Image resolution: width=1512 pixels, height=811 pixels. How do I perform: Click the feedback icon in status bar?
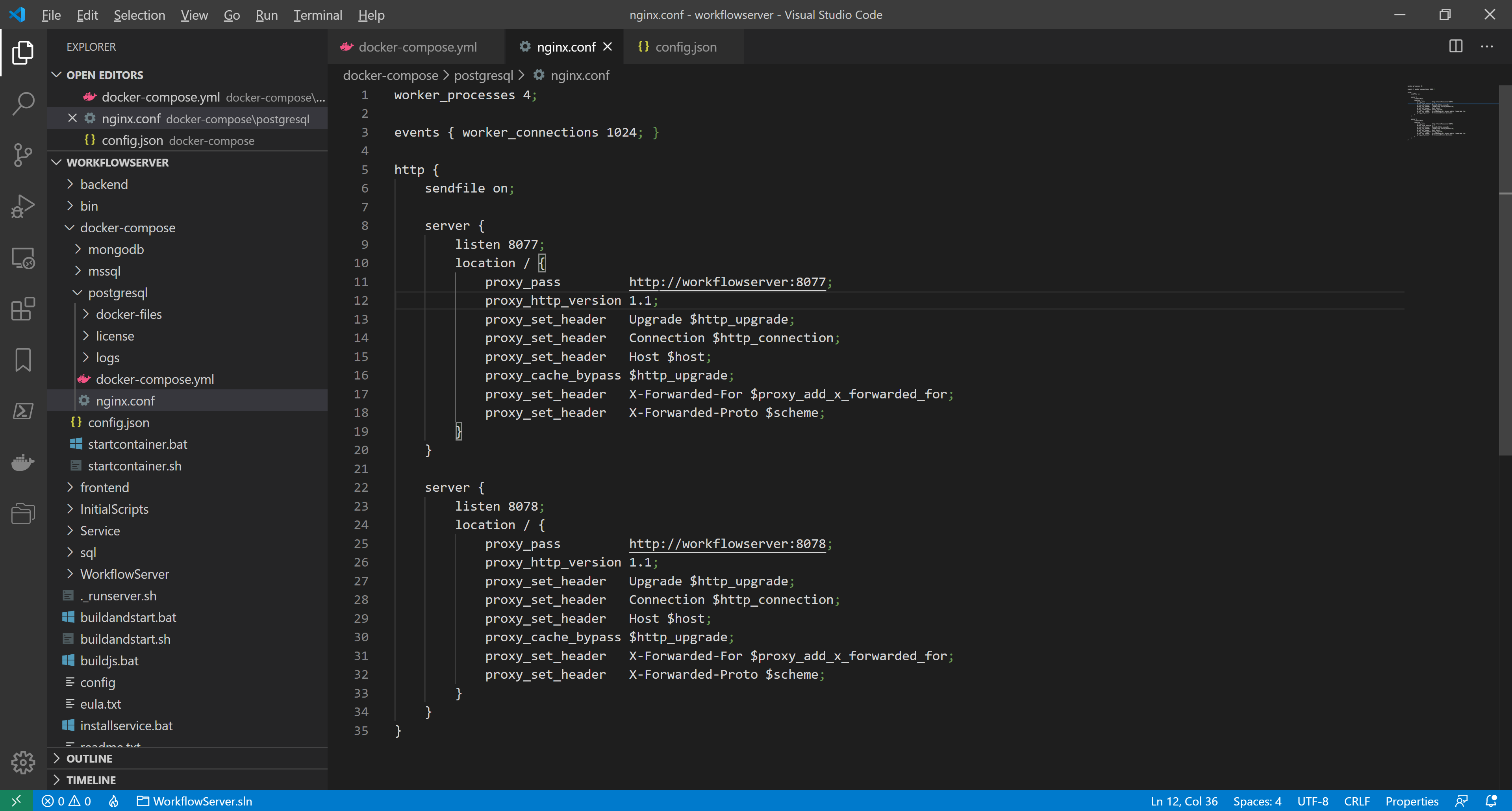click(x=1461, y=801)
